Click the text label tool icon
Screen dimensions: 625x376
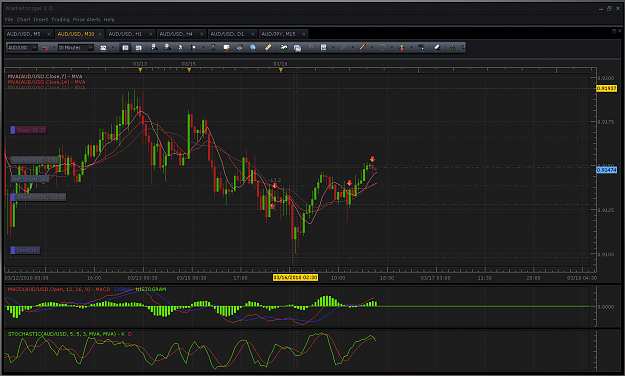421,47
